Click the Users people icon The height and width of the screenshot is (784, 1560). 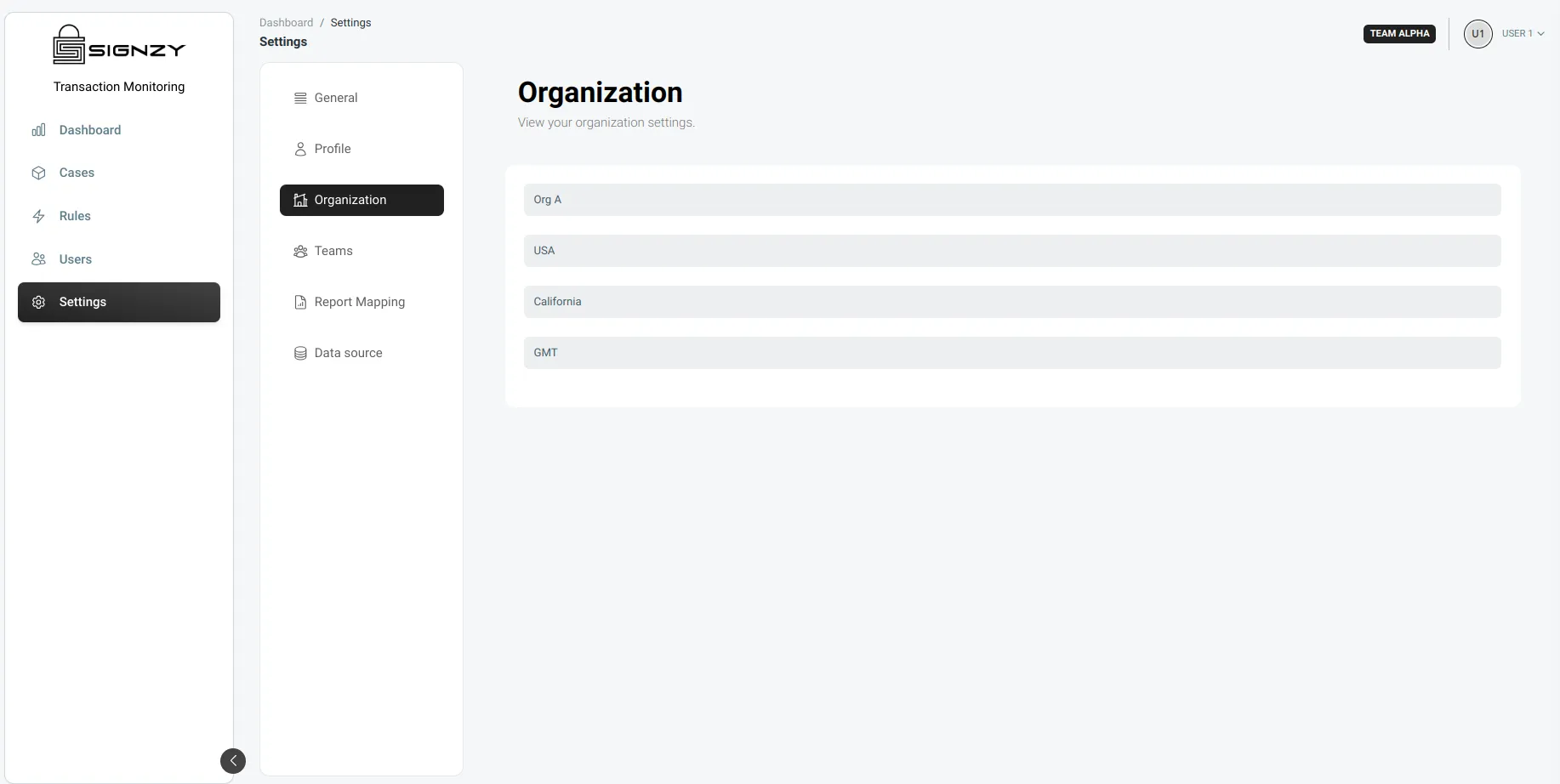[x=38, y=259]
